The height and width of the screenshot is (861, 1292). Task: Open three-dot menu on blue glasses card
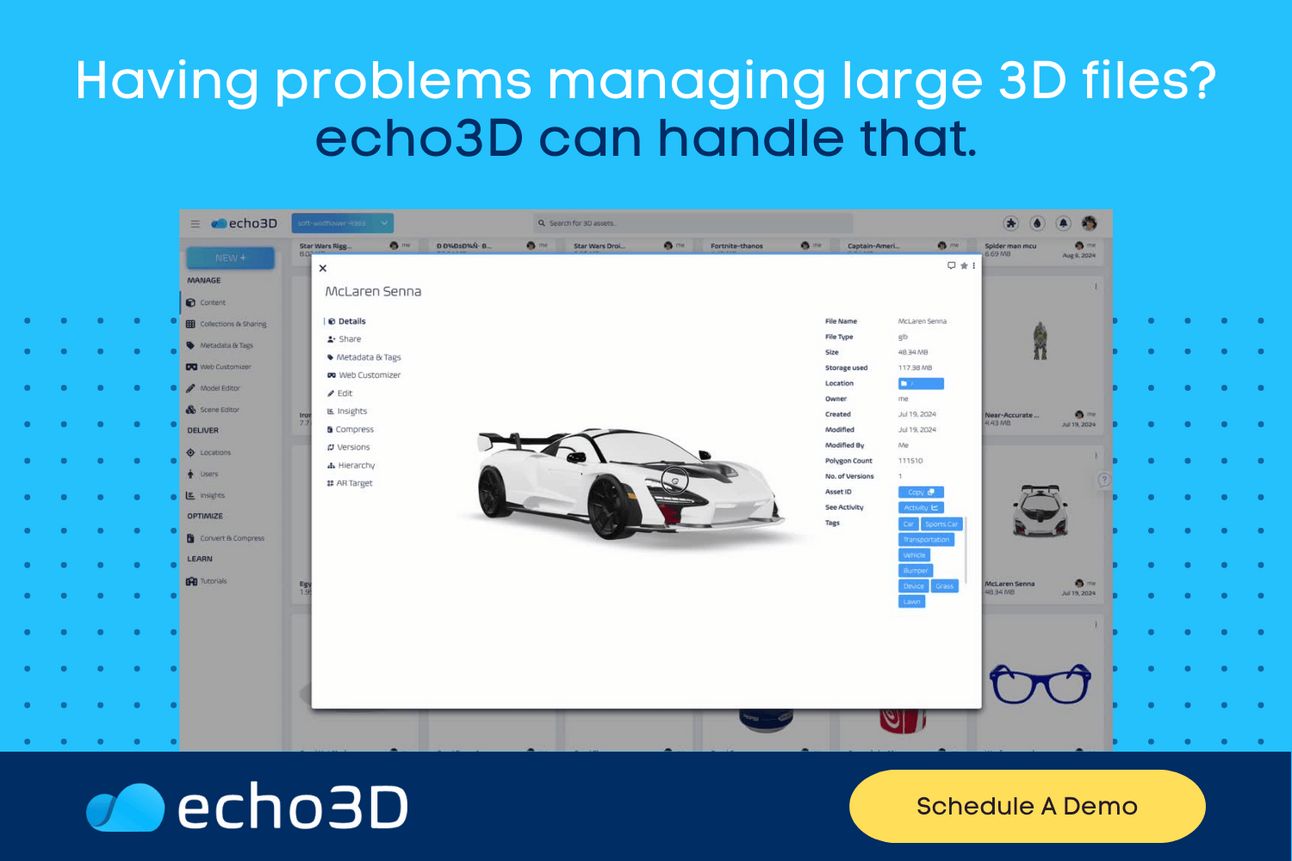pyautogui.click(x=1096, y=625)
